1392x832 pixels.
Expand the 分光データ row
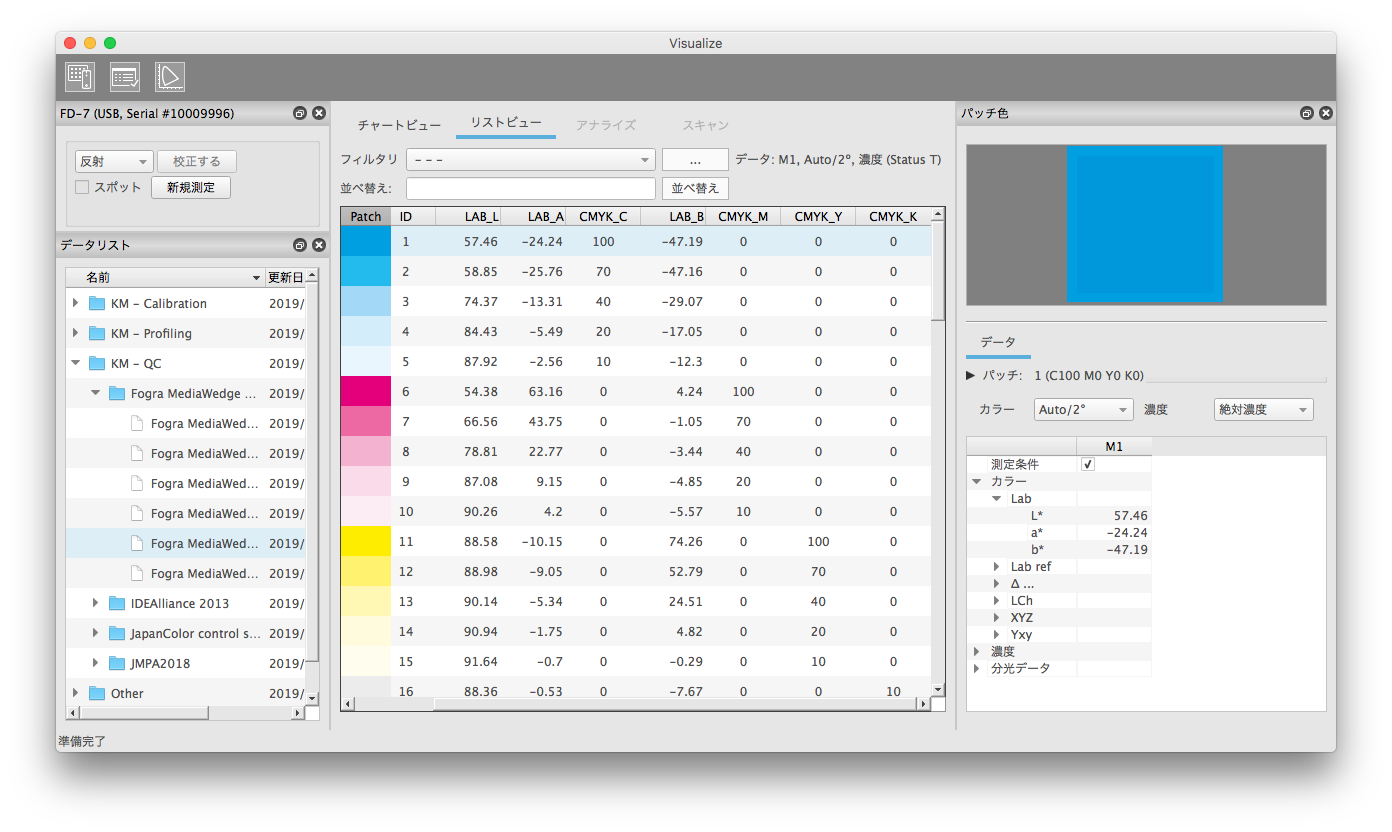(x=977, y=669)
